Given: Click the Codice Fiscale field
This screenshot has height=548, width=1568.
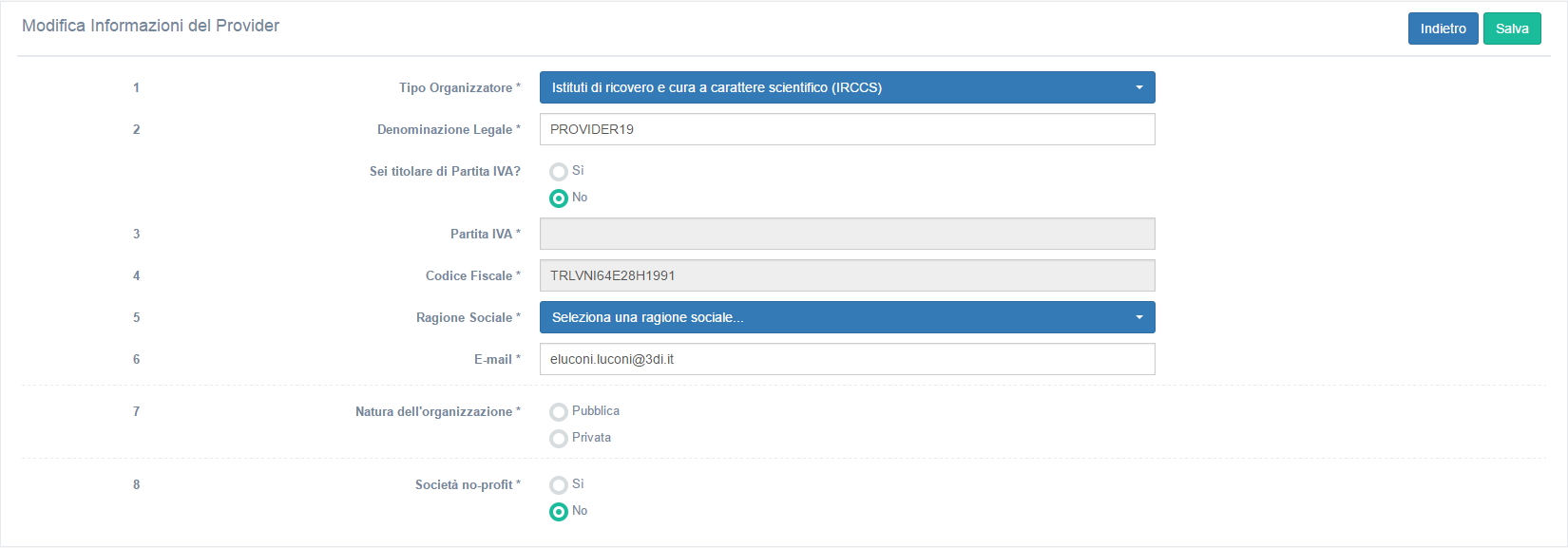Looking at the screenshot, I should tap(846, 275).
